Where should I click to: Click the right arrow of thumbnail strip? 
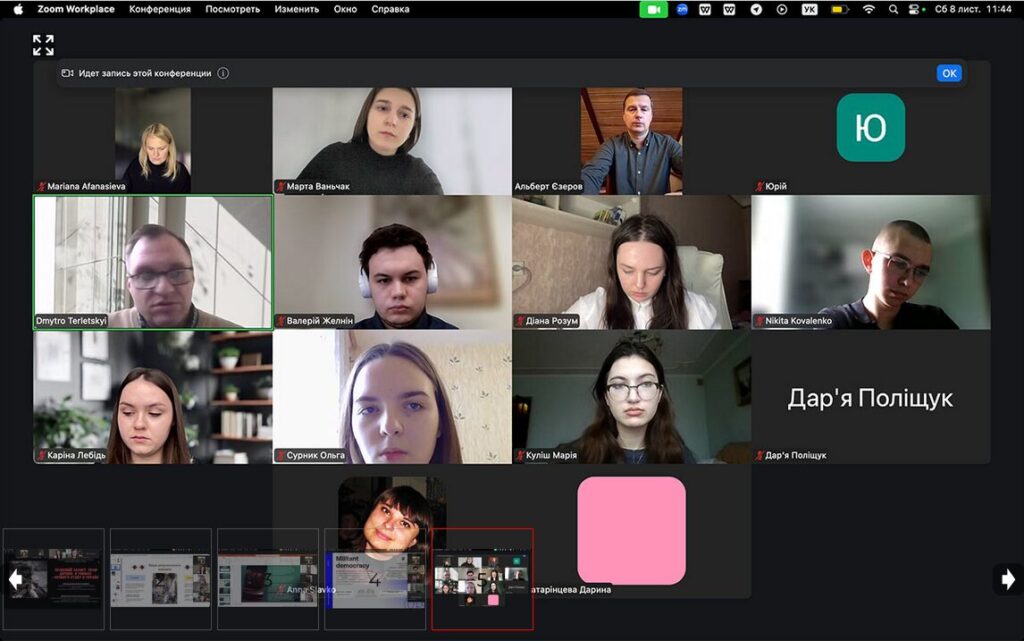[x=1008, y=579]
